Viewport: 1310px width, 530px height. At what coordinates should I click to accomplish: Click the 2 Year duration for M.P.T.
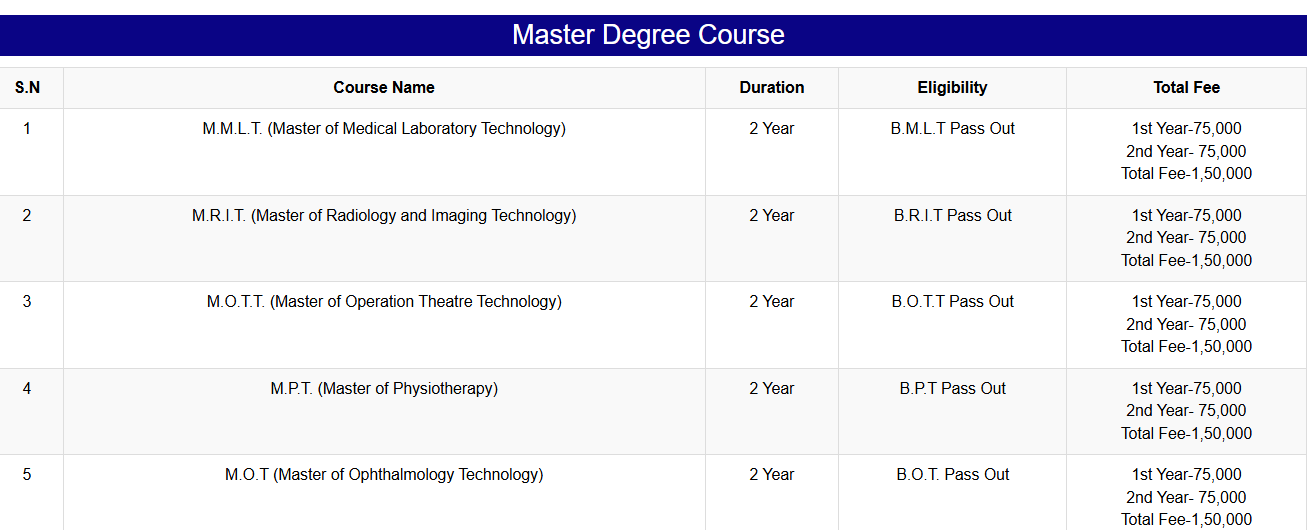772,389
